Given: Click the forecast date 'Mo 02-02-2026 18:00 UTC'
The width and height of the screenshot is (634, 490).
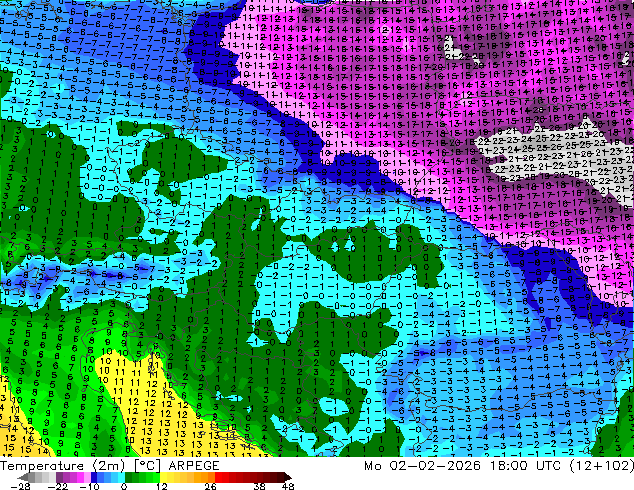Looking at the screenshot, I should [x=462, y=465].
